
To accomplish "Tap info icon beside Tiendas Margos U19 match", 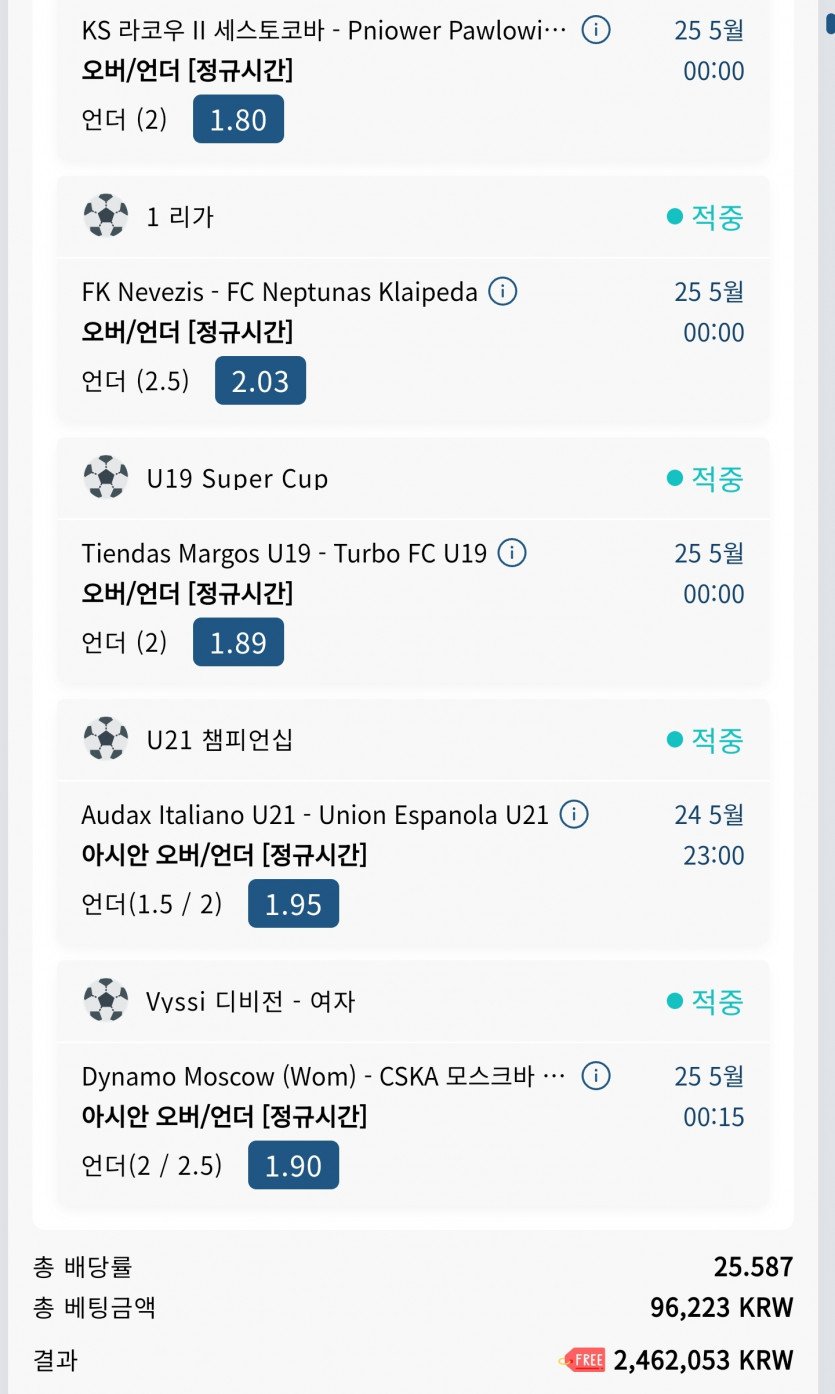I will tap(512, 553).
